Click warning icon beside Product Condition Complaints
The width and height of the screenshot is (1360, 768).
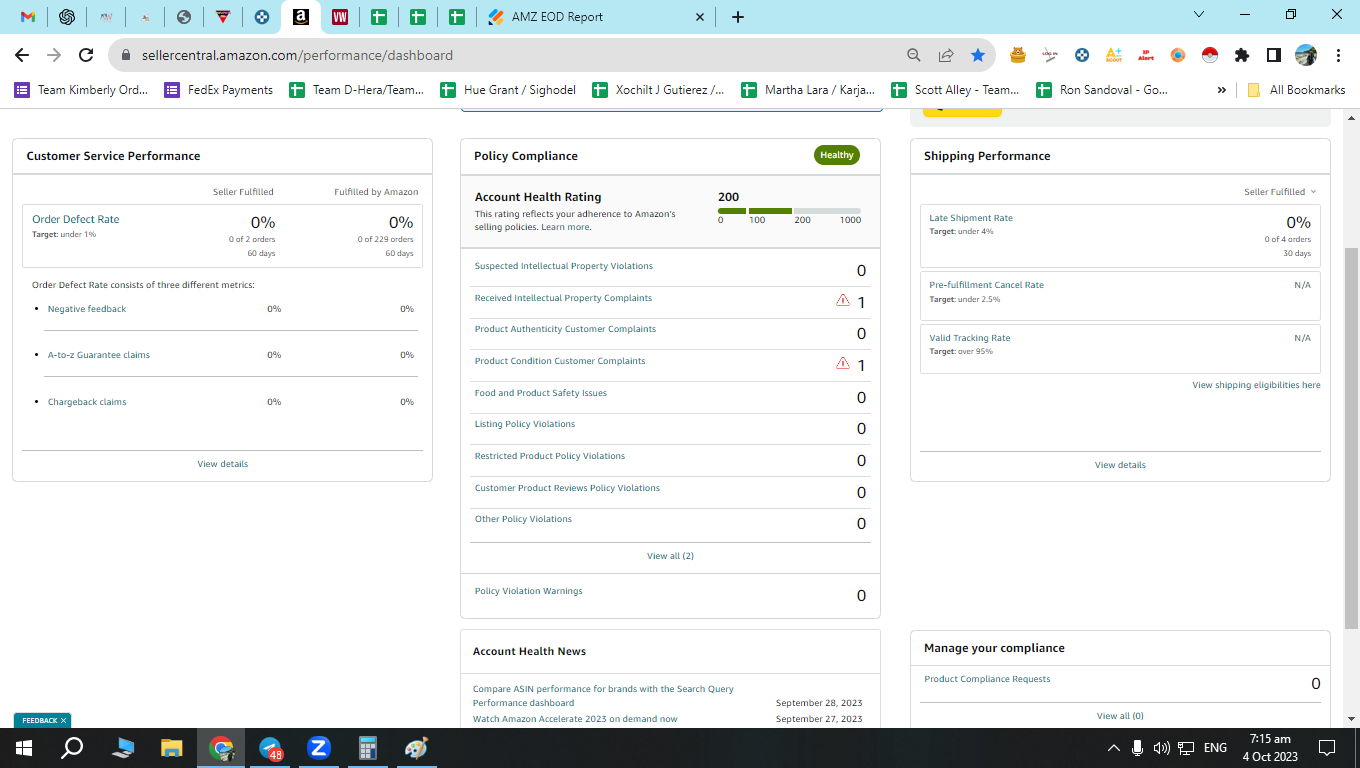(x=843, y=363)
